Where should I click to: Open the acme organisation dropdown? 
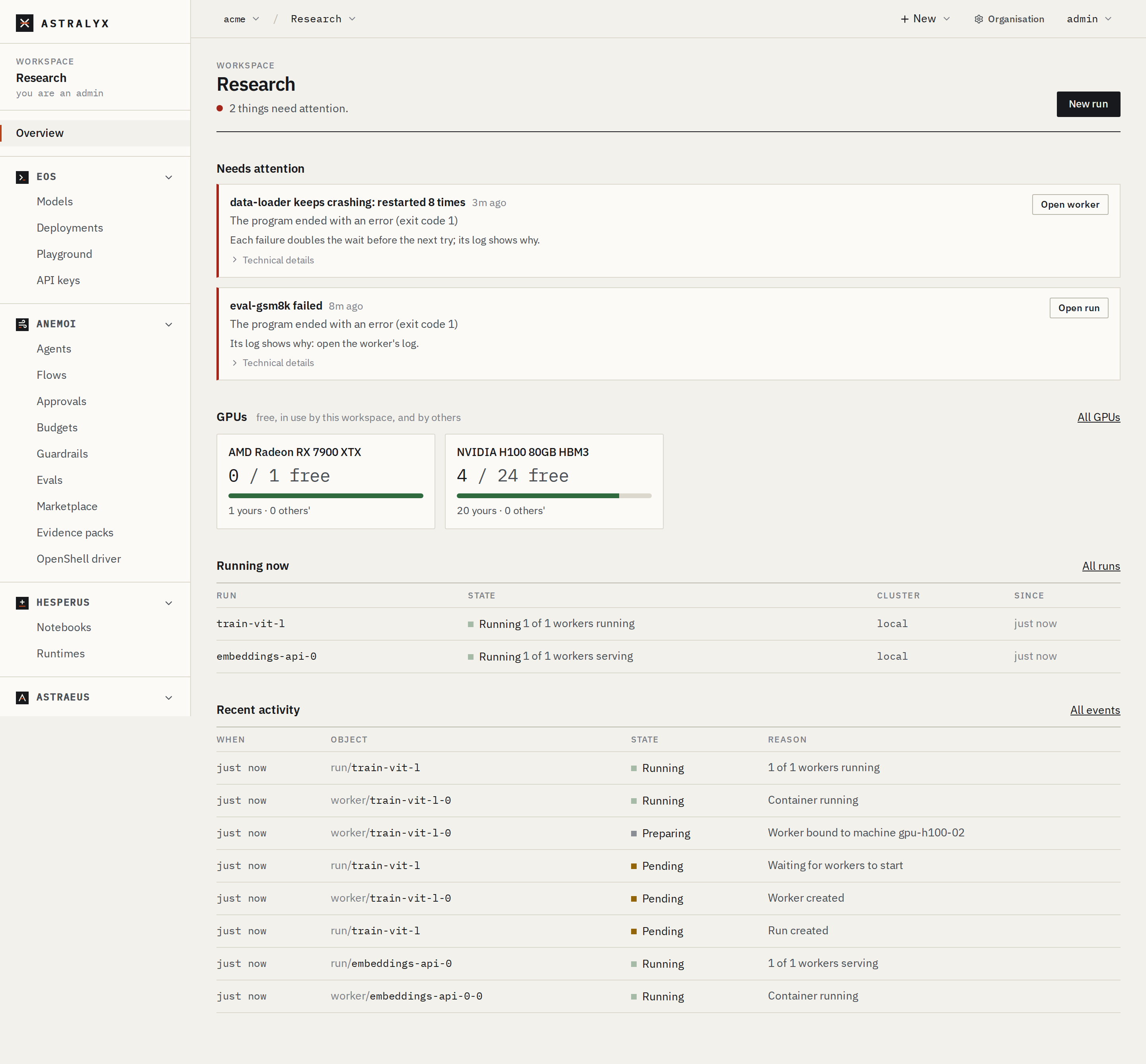(x=241, y=19)
